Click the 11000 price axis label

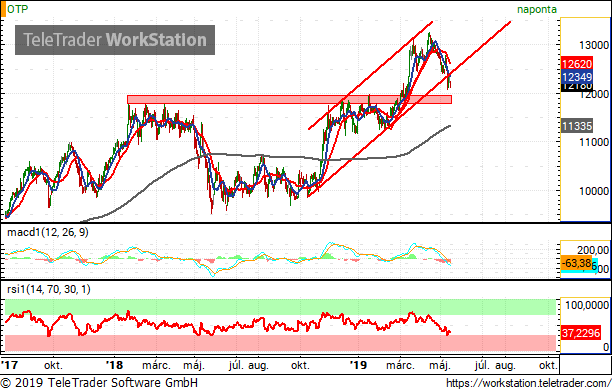(x=594, y=143)
